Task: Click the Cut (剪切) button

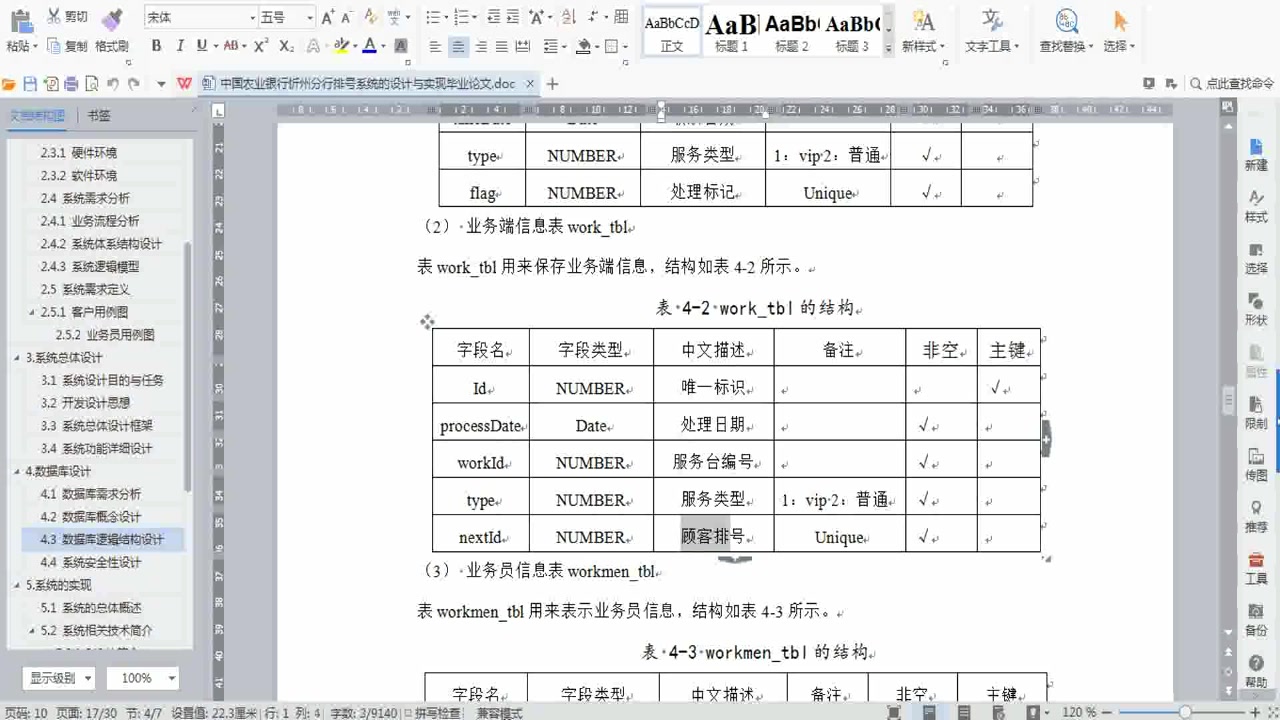Action: [67, 17]
